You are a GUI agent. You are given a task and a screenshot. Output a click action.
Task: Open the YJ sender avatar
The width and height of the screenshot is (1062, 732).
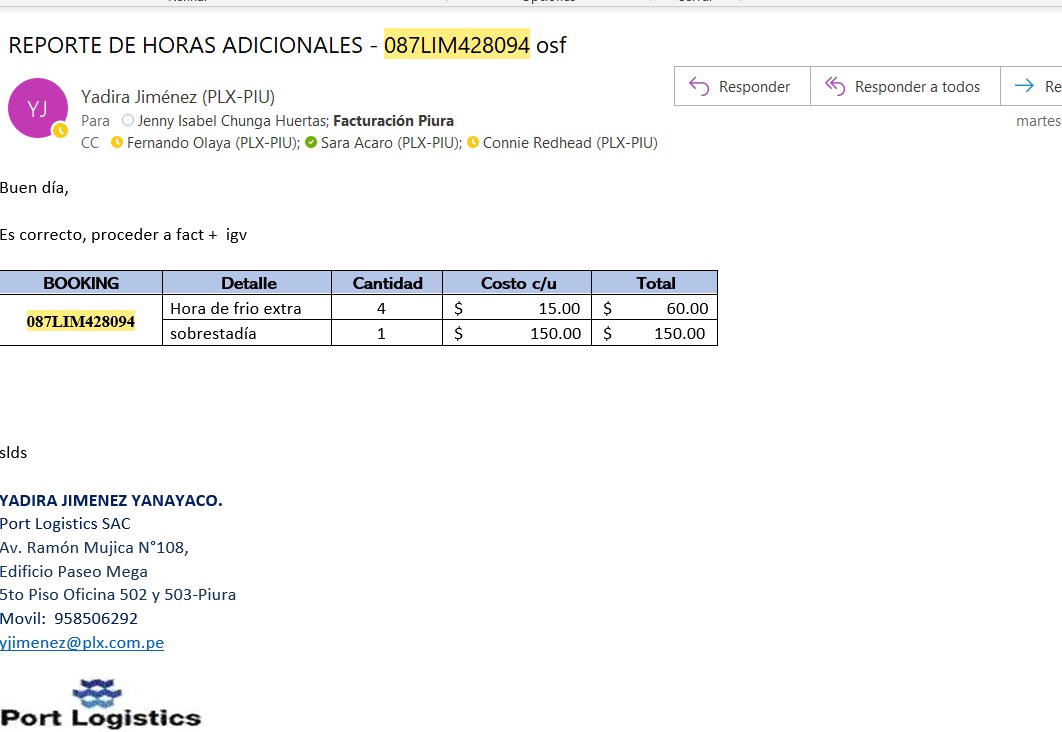(x=37, y=108)
